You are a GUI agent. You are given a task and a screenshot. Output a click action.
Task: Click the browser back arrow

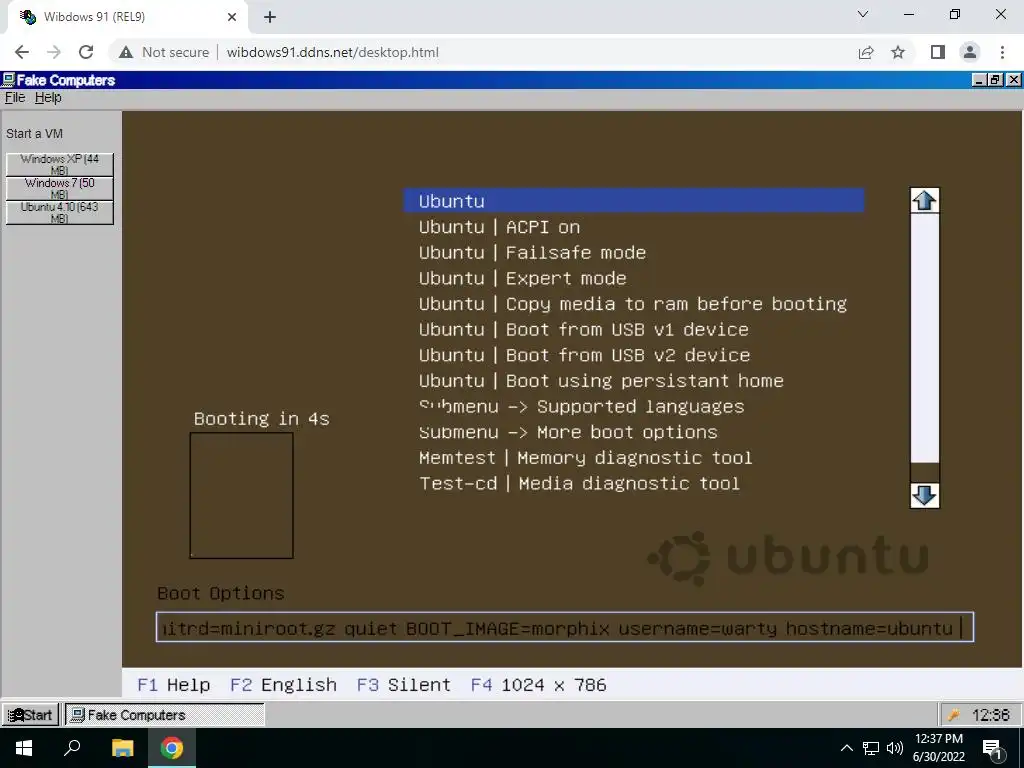pyautogui.click(x=22, y=52)
